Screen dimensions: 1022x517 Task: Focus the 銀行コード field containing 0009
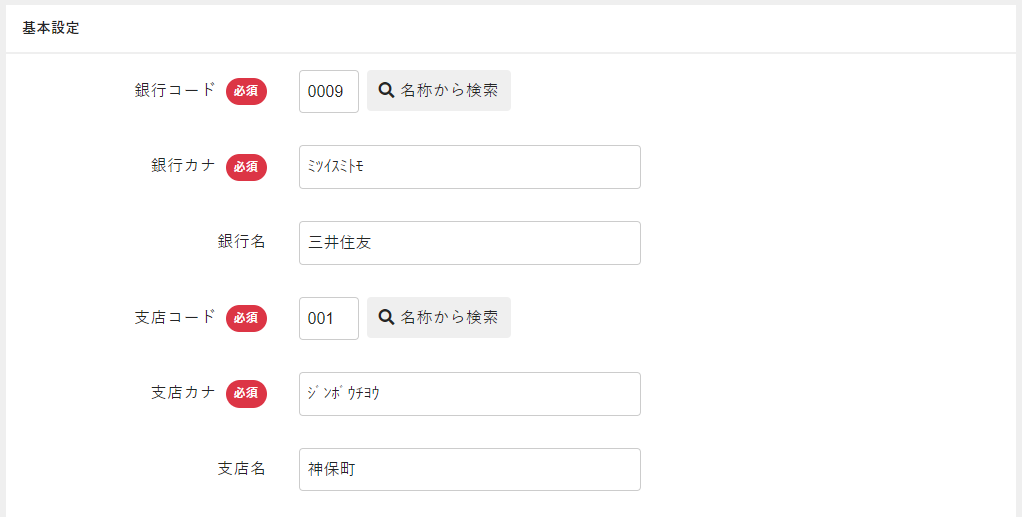(328, 91)
